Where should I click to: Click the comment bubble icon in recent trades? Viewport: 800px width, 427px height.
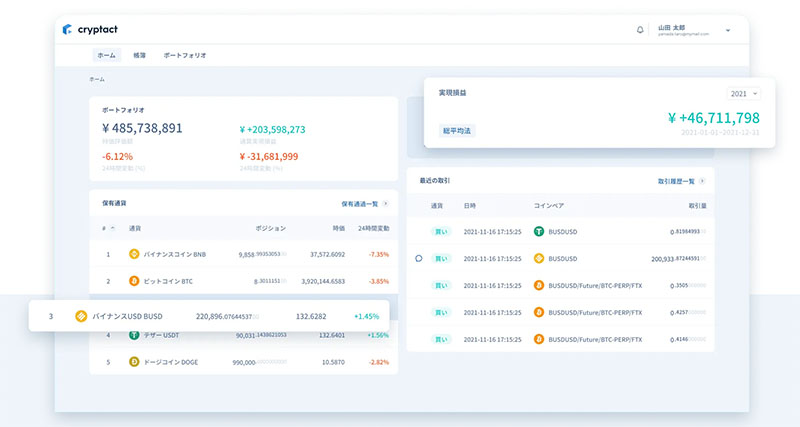coord(419,259)
